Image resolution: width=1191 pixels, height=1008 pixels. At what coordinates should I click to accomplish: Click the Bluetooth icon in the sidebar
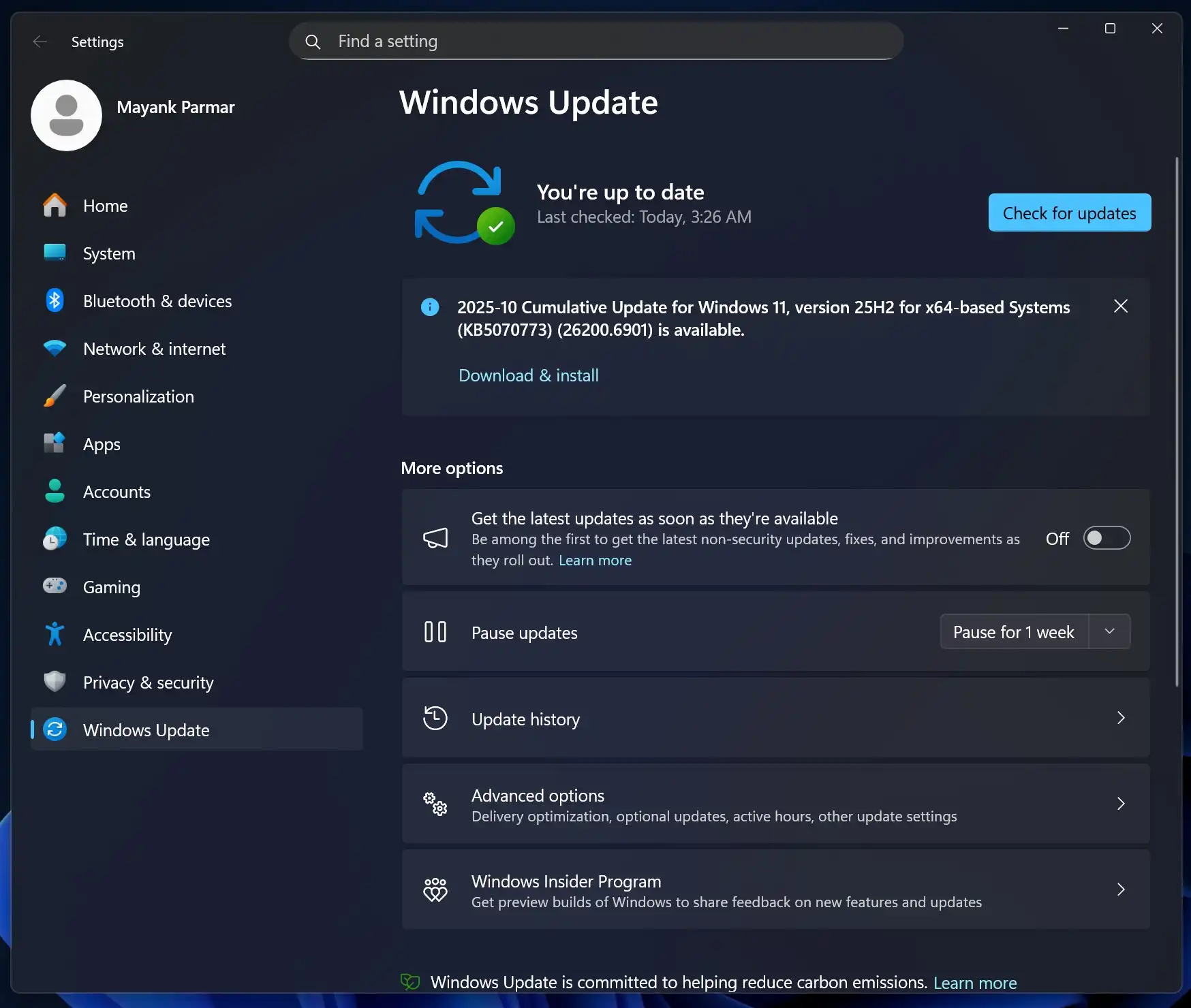(55, 300)
